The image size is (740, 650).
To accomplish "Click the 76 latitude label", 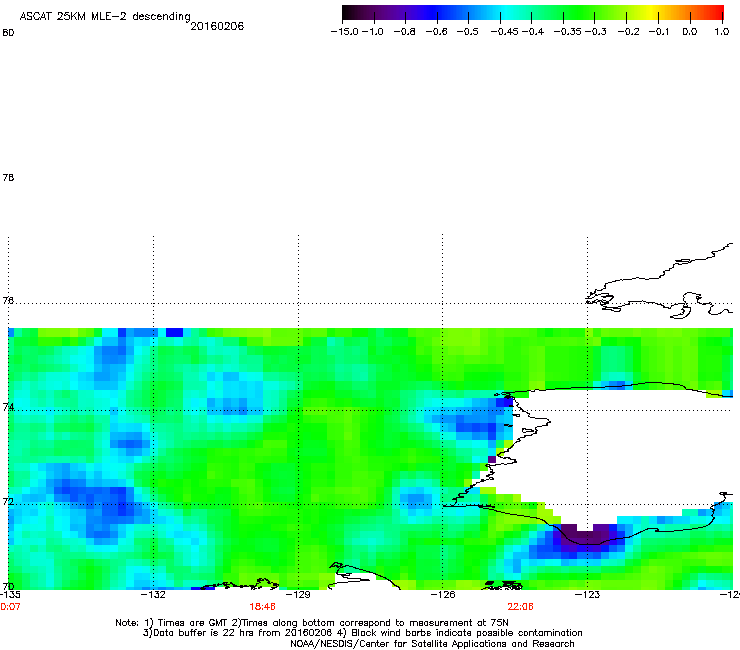I will [x=8, y=300].
